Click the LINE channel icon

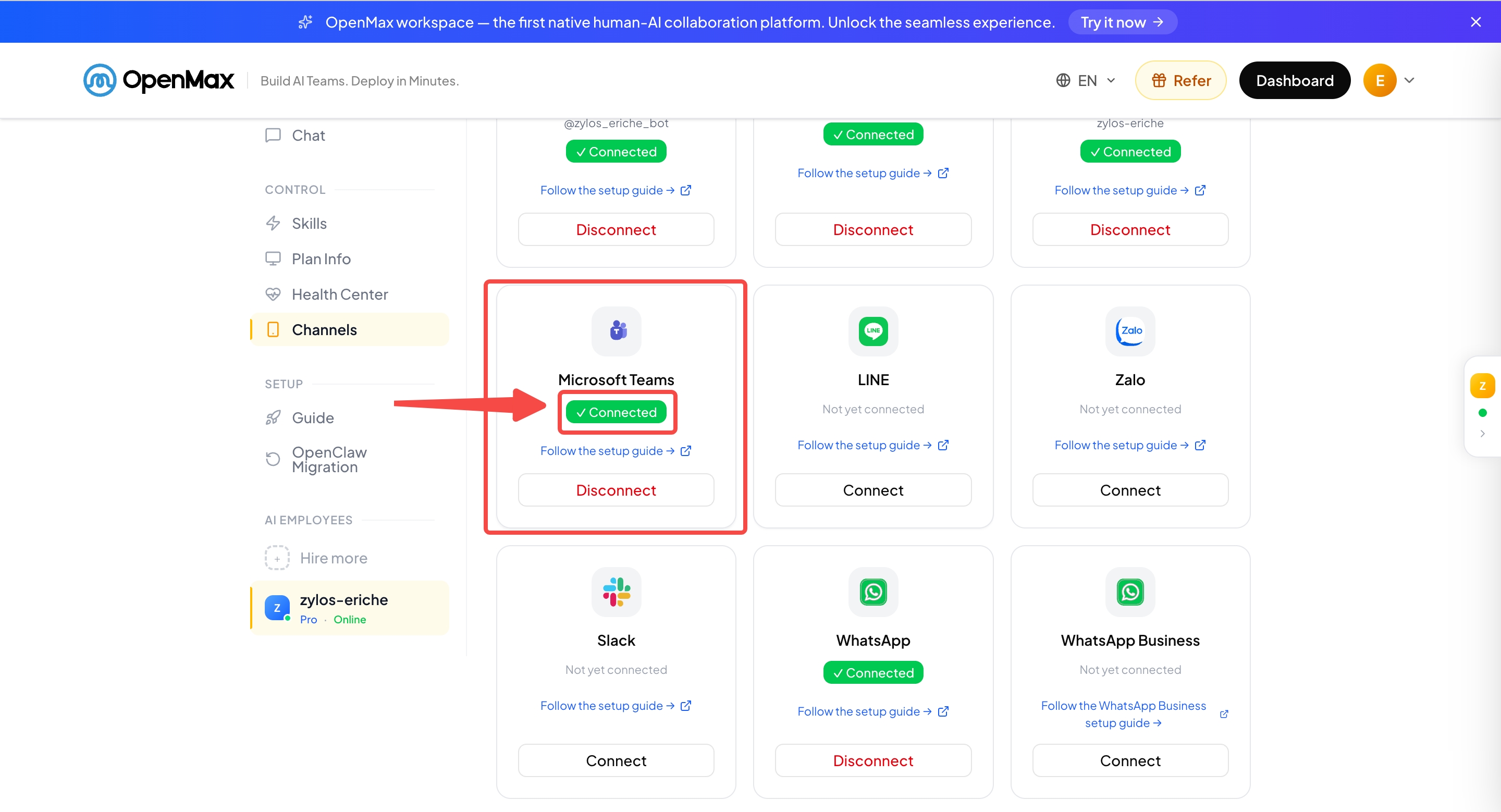pyautogui.click(x=873, y=331)
